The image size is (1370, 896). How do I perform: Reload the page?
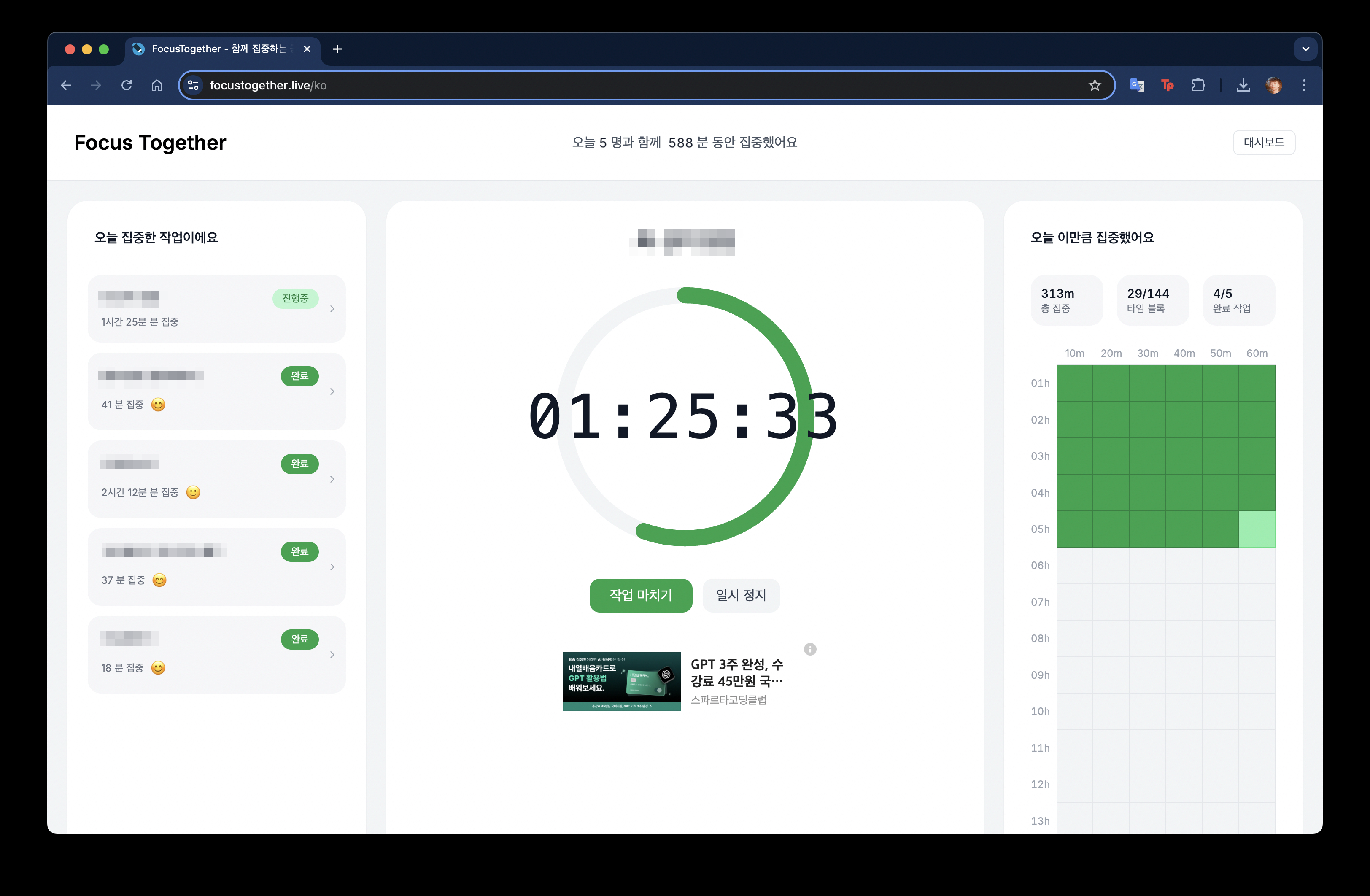click(127, 85)
